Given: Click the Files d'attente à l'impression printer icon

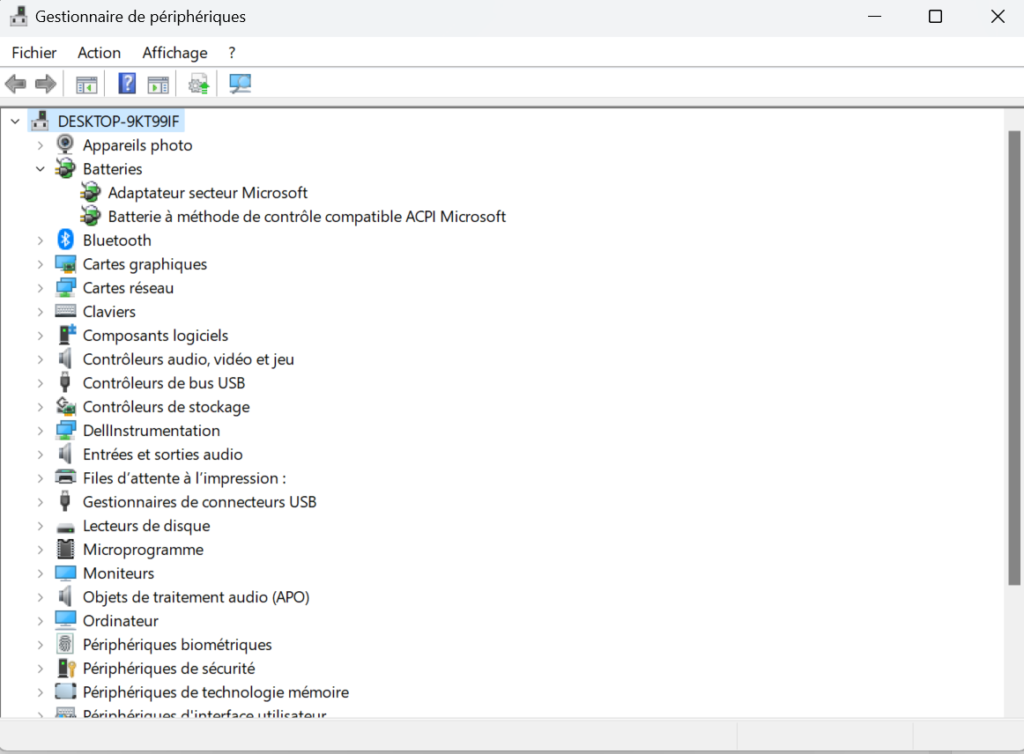Looking at the screenshot, I should click(x=65, y=477).
